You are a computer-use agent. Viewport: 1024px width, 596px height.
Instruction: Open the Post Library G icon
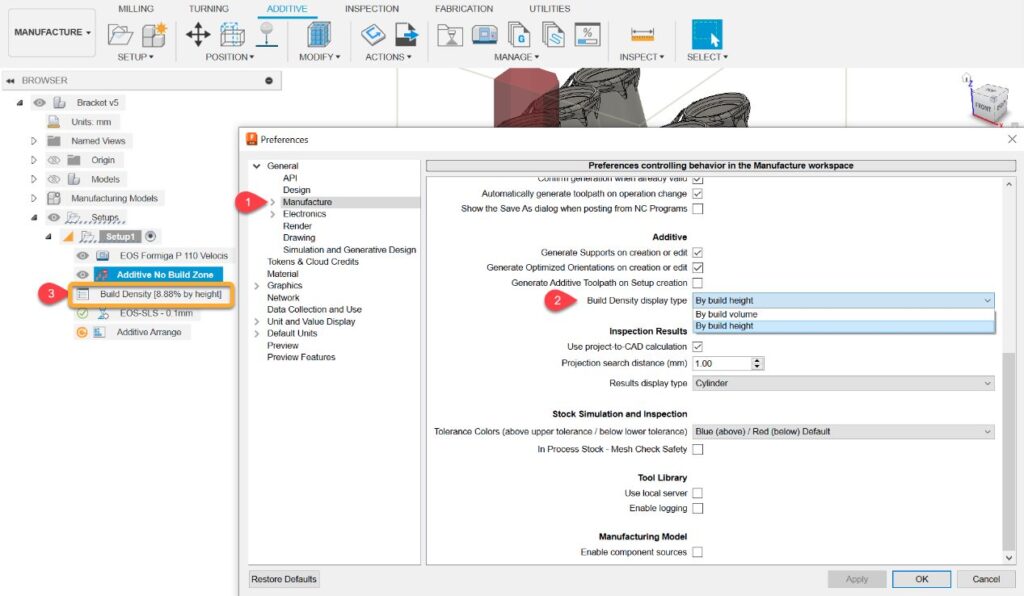click(519, 34)
